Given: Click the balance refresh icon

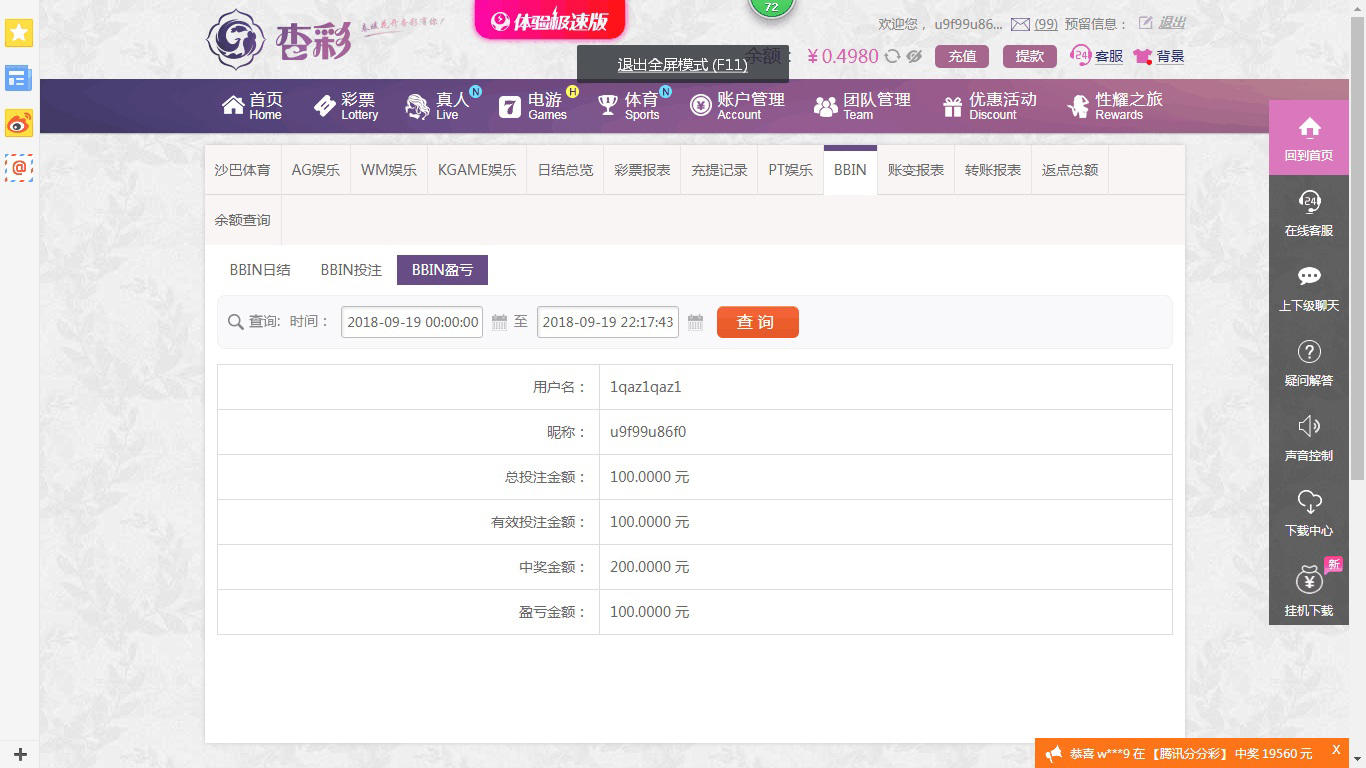Looking at the screenshot, I should [x=892, y=57].
